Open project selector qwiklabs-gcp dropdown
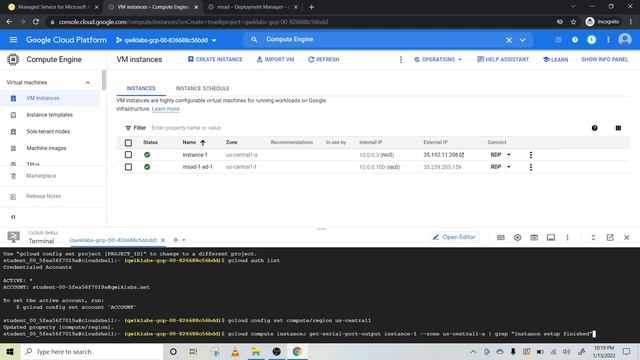This screenshot has height=360, width=640. [166, 40]
